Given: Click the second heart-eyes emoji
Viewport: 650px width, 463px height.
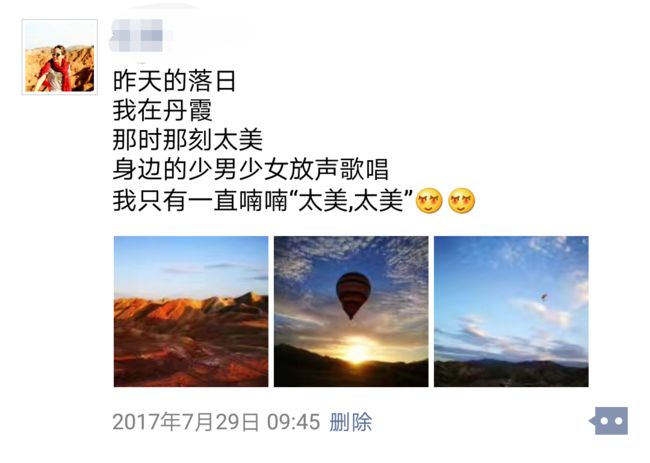Looking at the screenshot, I should (461, 201).
